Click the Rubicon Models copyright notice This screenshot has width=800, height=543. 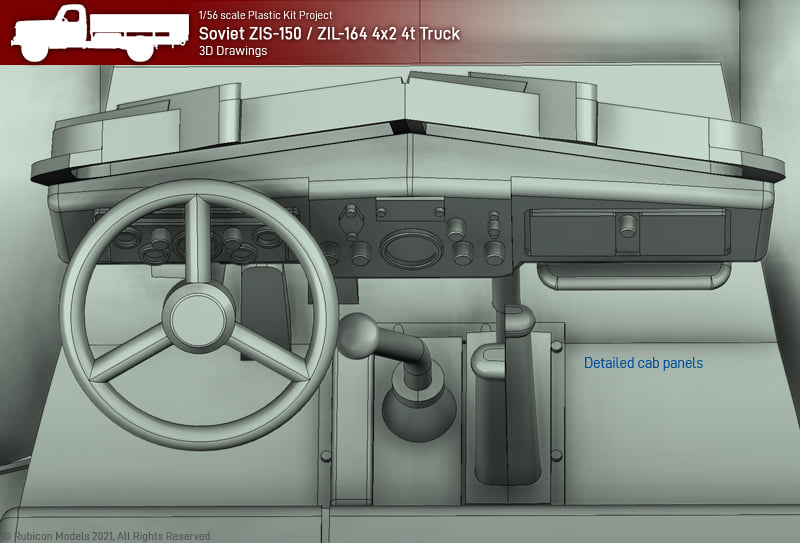click(x=107, y=536)
